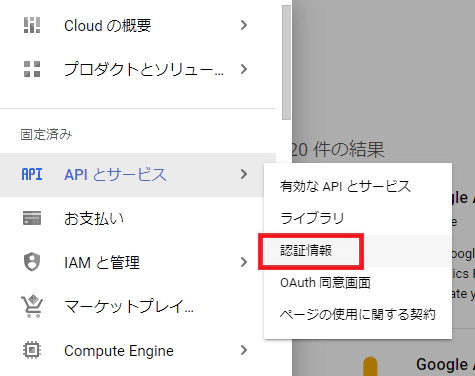Open Compute Engine menu item
Viewport: 475px width, 376px height.
pos(138,351)
